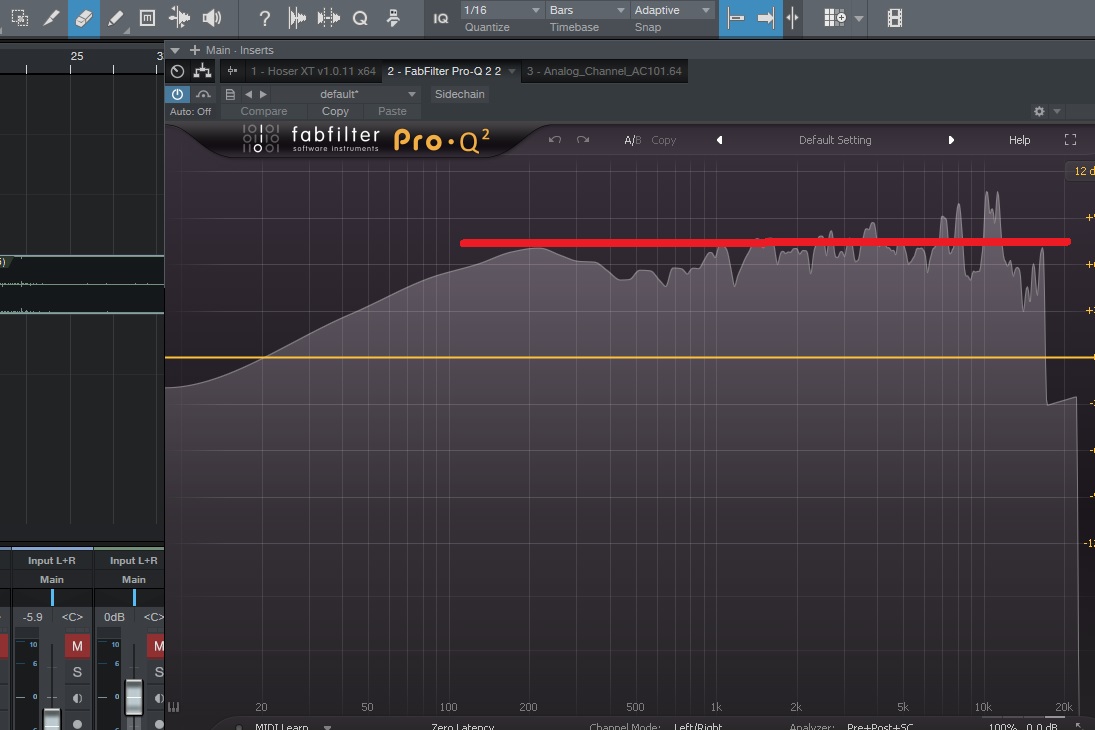Collapse the Main Inserts header arrow

point(175,50)
